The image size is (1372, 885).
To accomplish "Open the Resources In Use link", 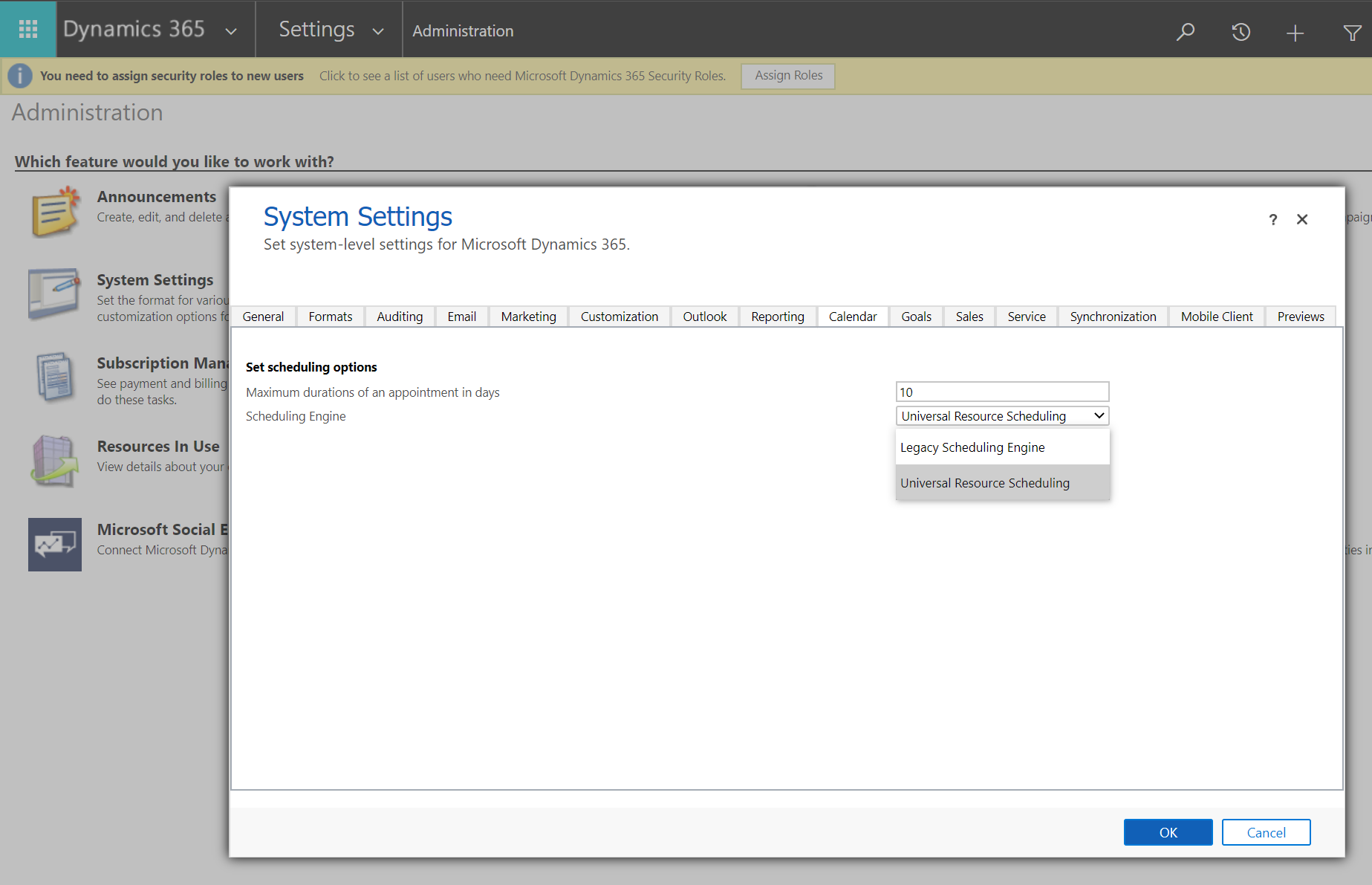I will [x=158, y=447].
